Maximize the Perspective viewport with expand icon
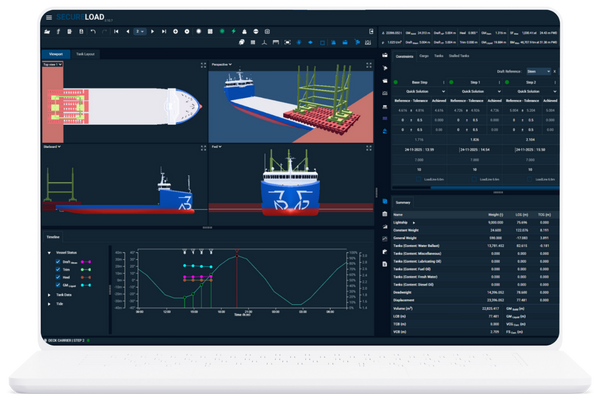This screenshot has width=600, height=400. pyautogui.click(x=368, y=62)
